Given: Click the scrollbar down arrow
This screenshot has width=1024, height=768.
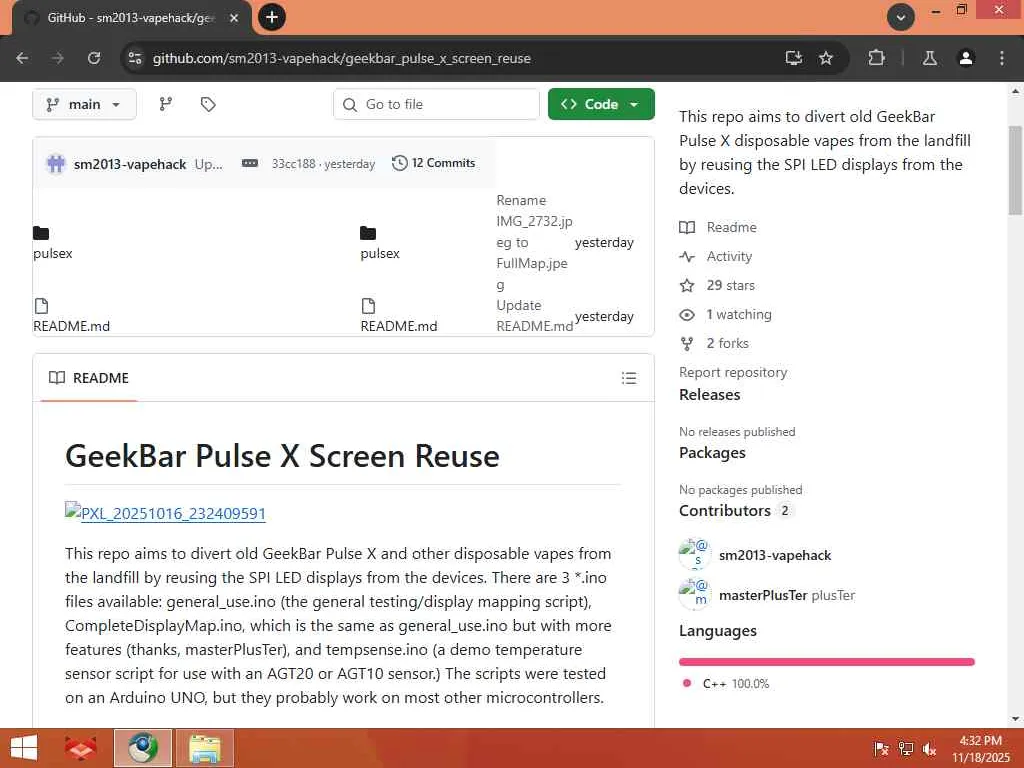Looking at the screenshot, I should pyautogui.click(x=1015, y=719).
